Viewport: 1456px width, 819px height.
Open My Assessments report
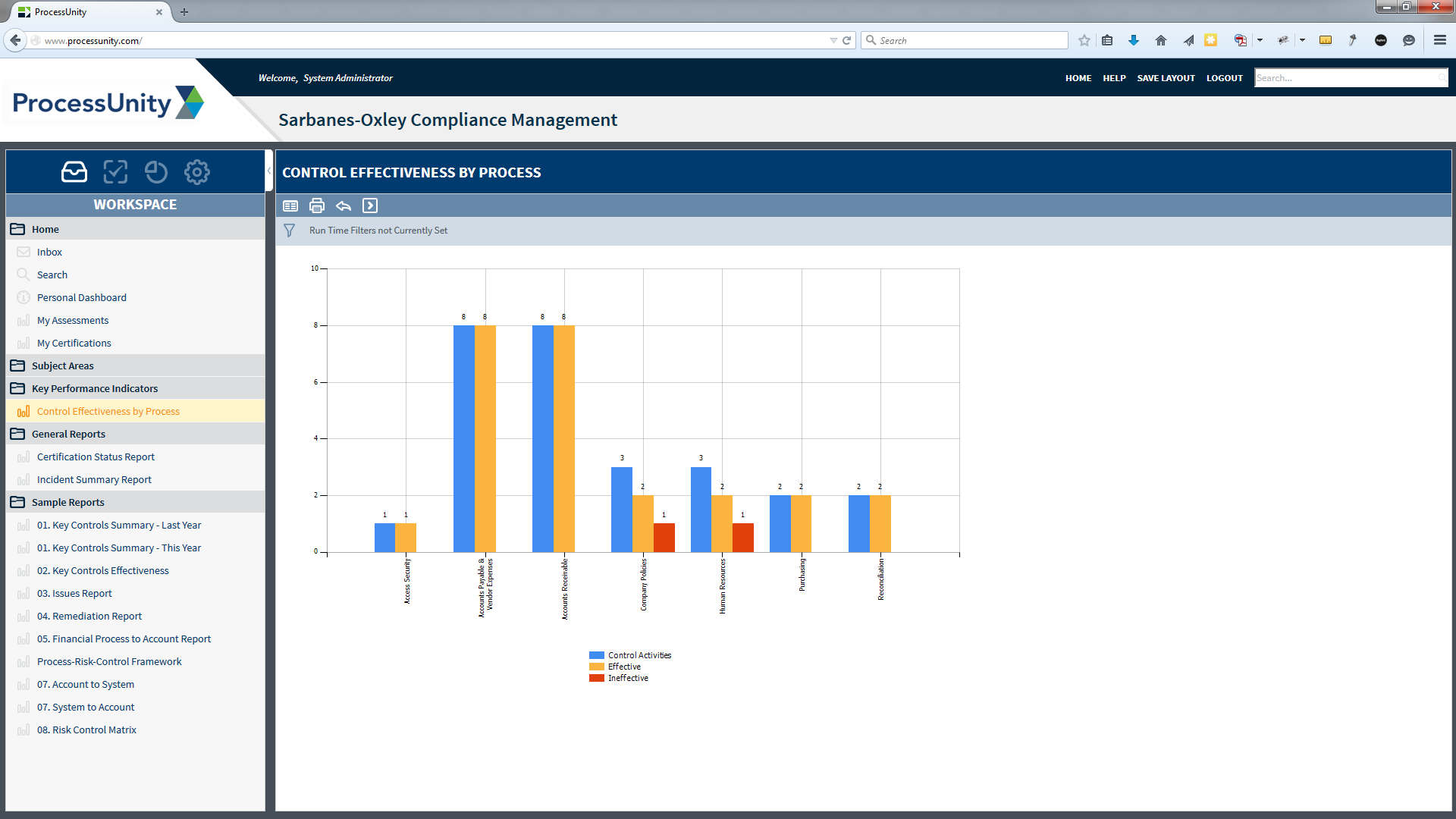tap(73, 320)
